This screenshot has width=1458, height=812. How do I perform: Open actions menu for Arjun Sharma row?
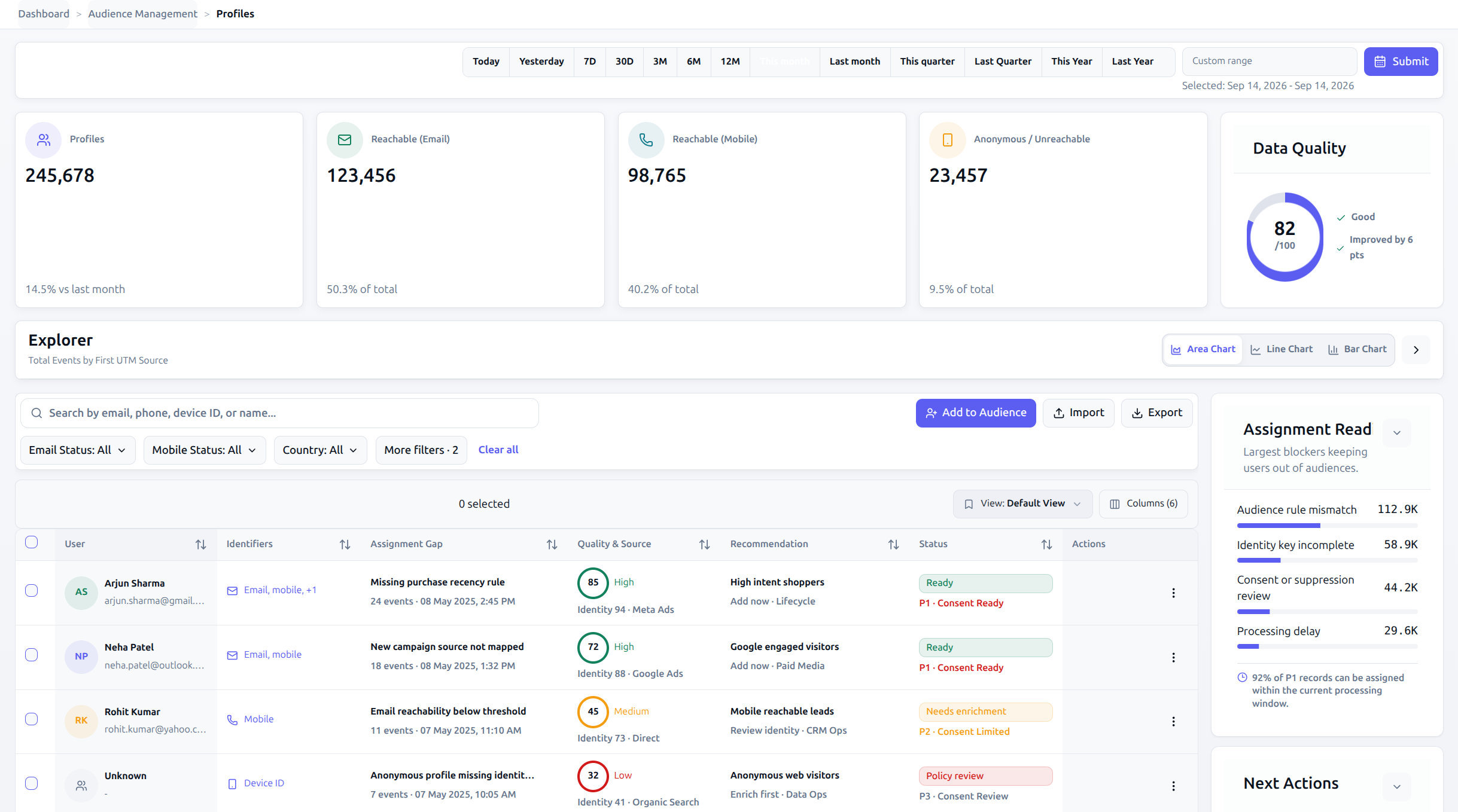1173,593
